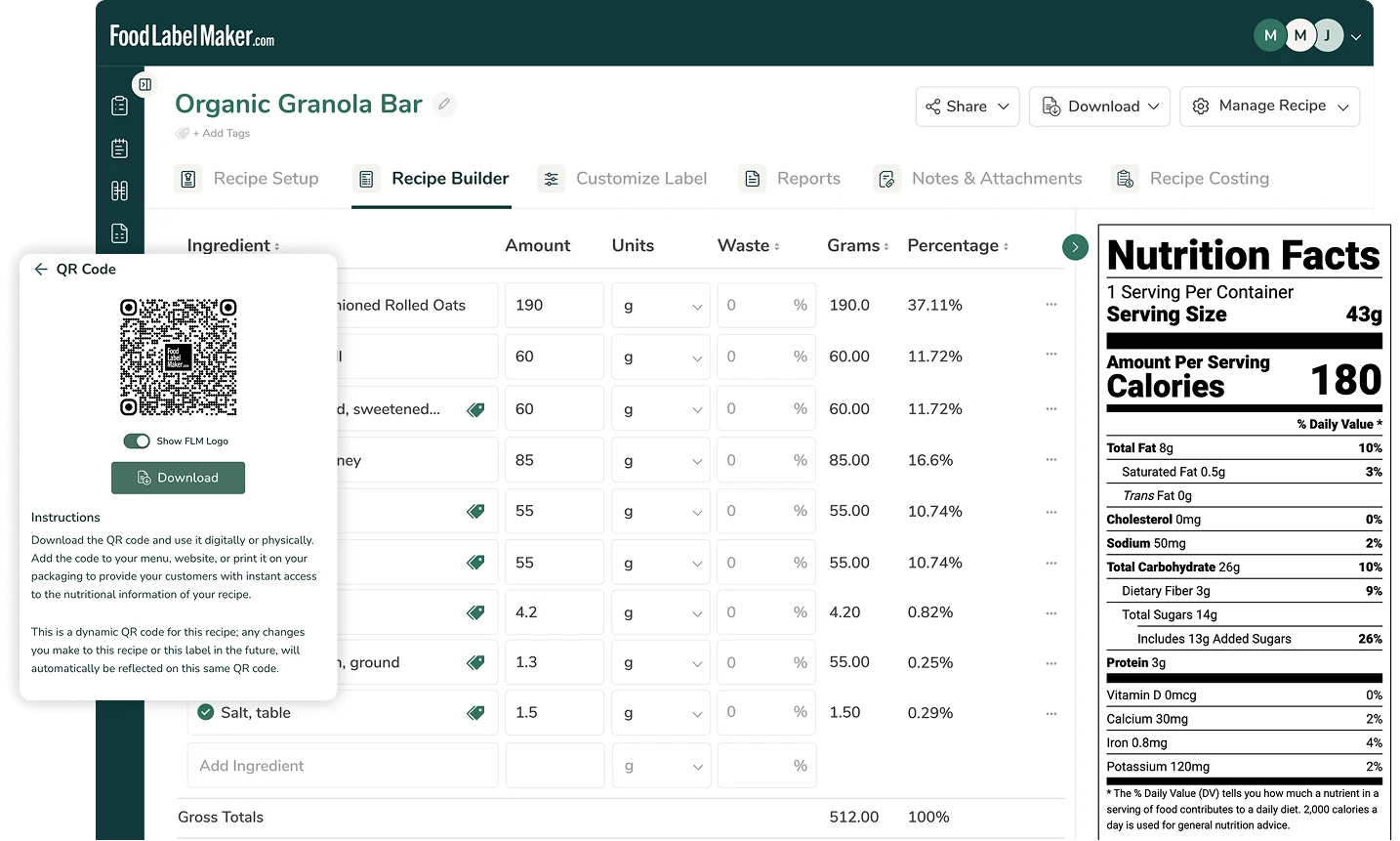Screen dimensions: 1400x841
Task: Open the Customize Label tab
Action: pos(623,179)
